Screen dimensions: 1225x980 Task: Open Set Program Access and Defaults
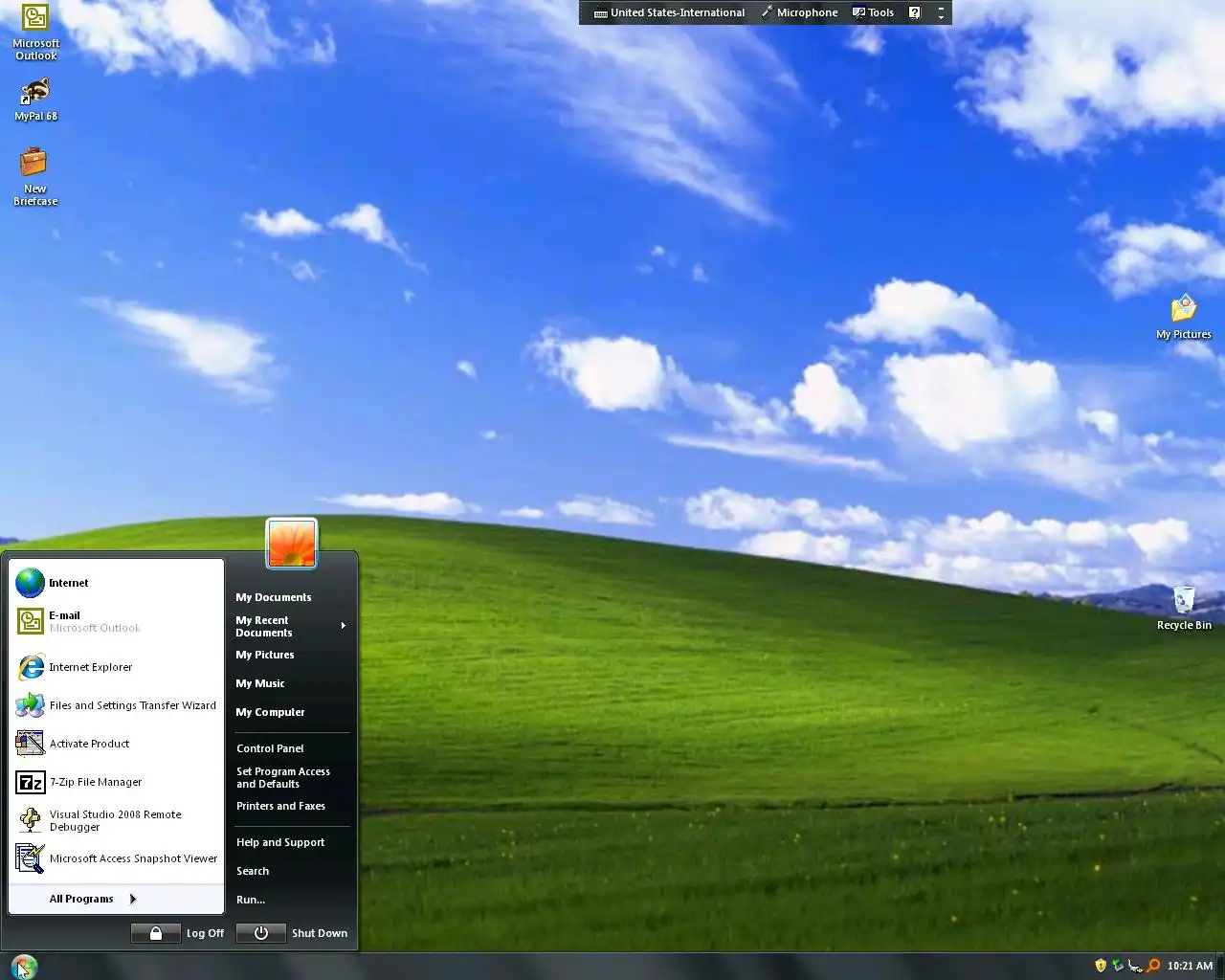291,777
